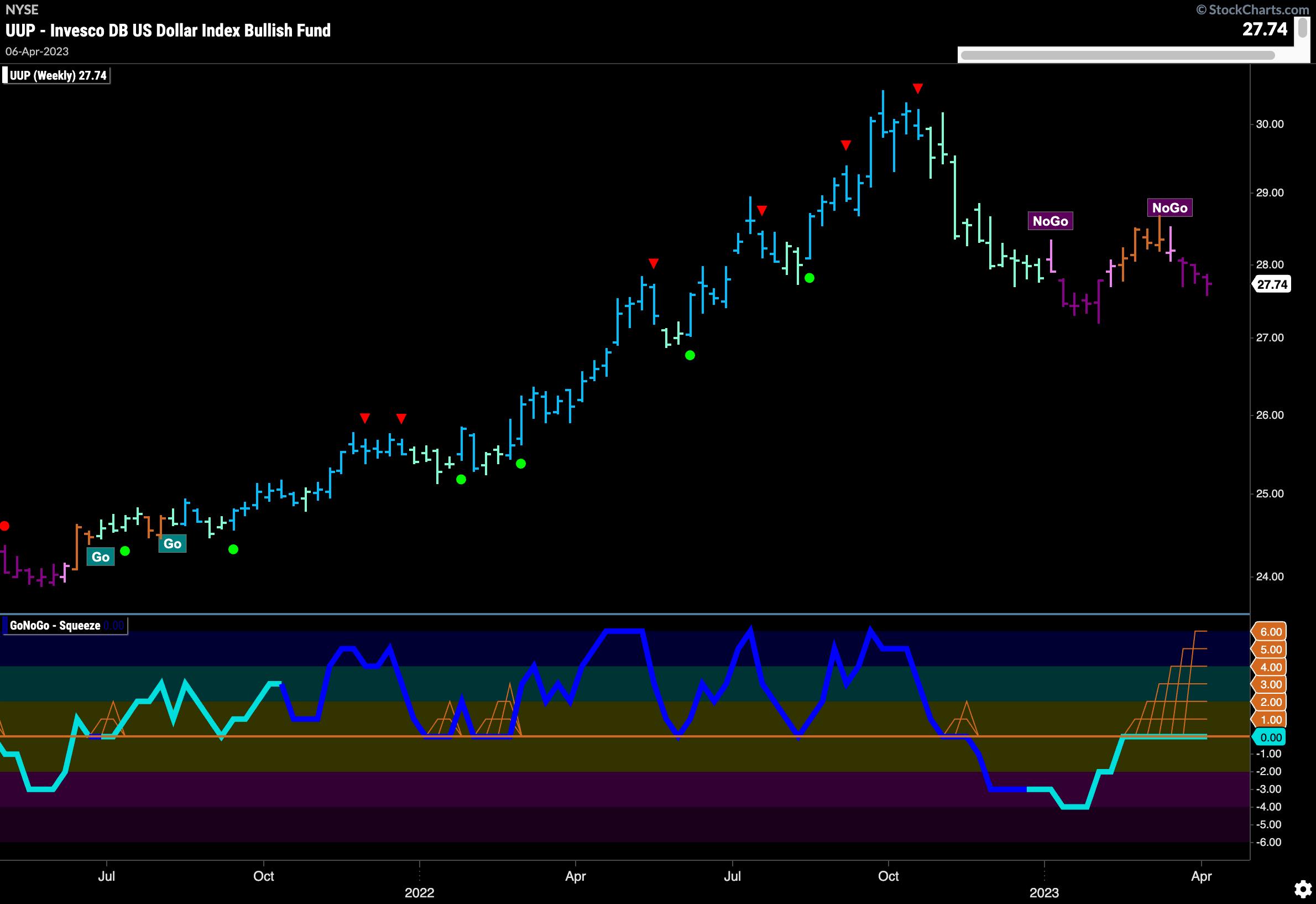Click the orange 6.00 squeeze level tag
The width and height of the screenshot is (1316, 904).
[x=1271, y=632]
